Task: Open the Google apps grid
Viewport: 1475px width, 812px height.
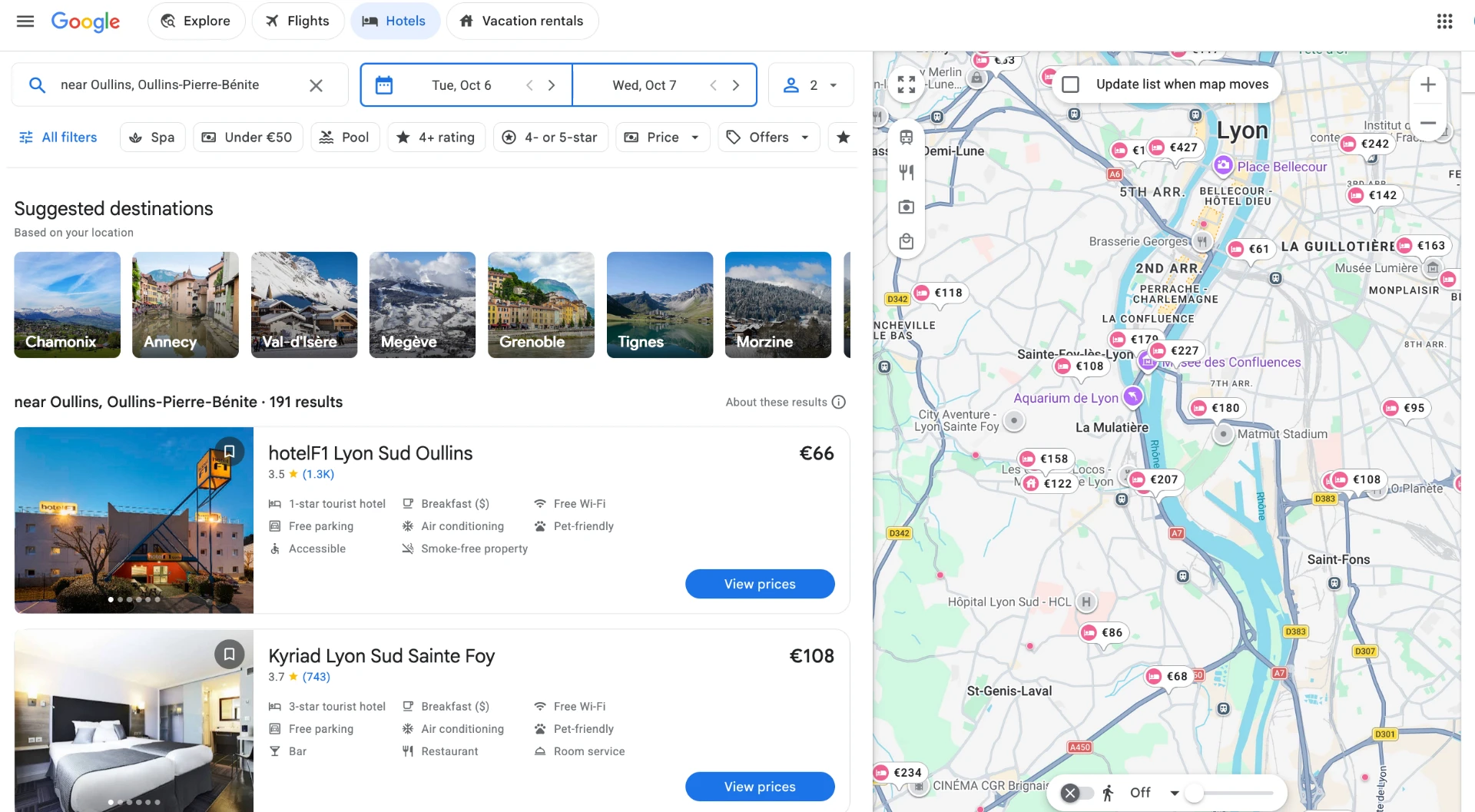Action: pyautogui.click(x=1444, y=21)
